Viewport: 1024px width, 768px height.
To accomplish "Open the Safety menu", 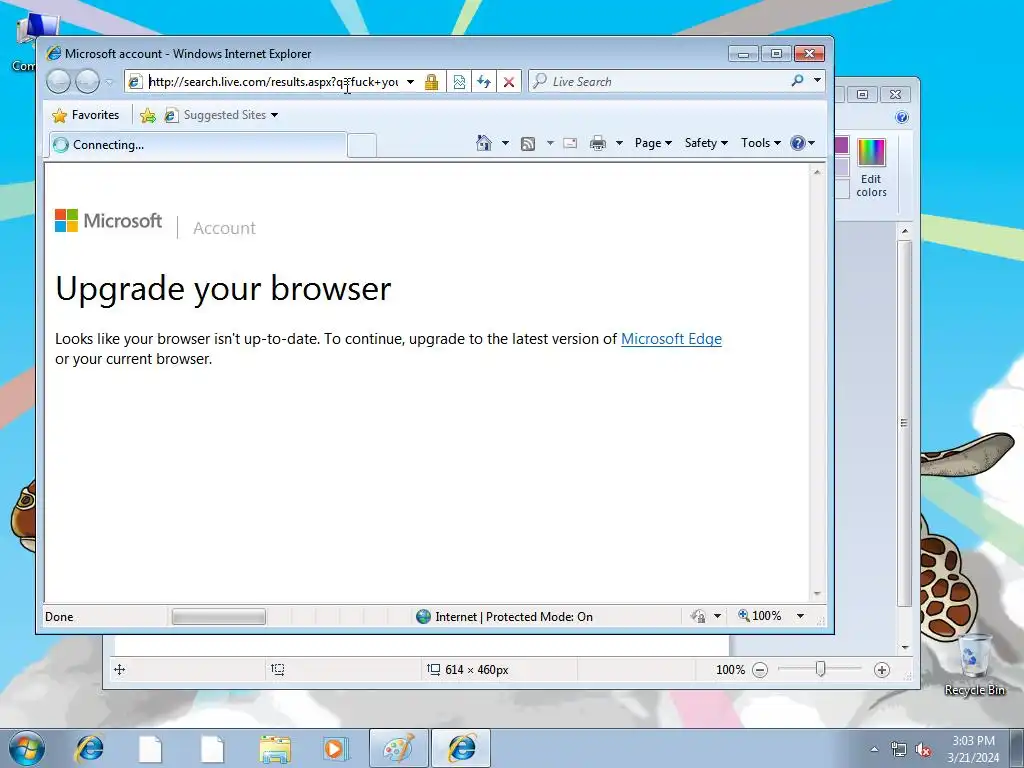I will [x=706, y=143].
